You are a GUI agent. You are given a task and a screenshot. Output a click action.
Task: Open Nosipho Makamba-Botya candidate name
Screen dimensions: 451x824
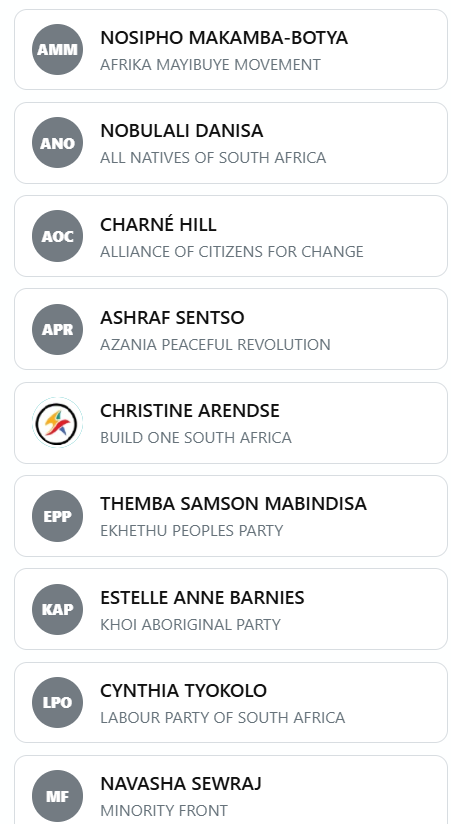point(224,38)
